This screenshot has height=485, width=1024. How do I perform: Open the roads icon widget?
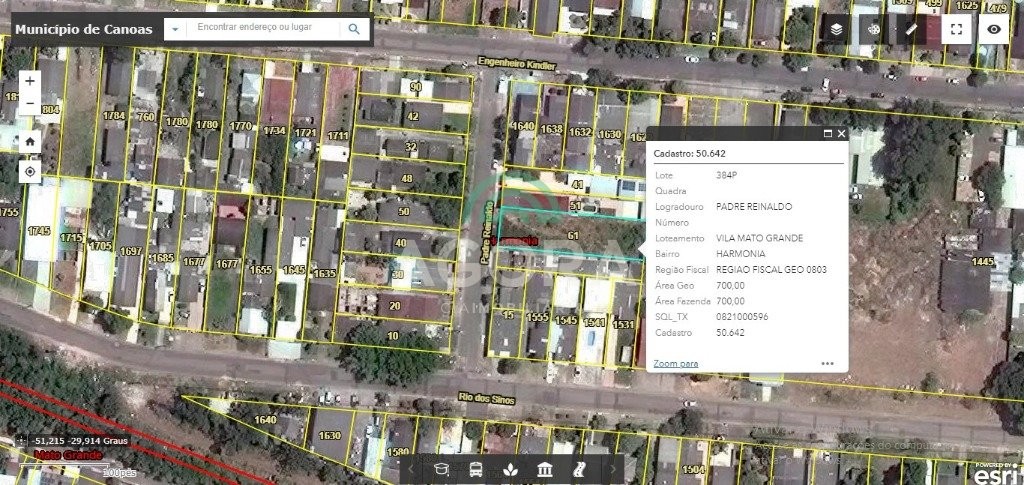point(579,469)
